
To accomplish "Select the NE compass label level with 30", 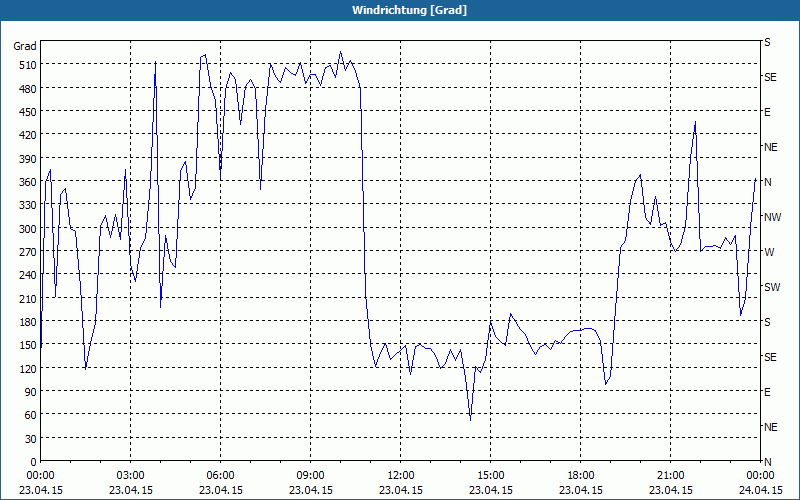I will pyautogui.click(x=771, y=427).
